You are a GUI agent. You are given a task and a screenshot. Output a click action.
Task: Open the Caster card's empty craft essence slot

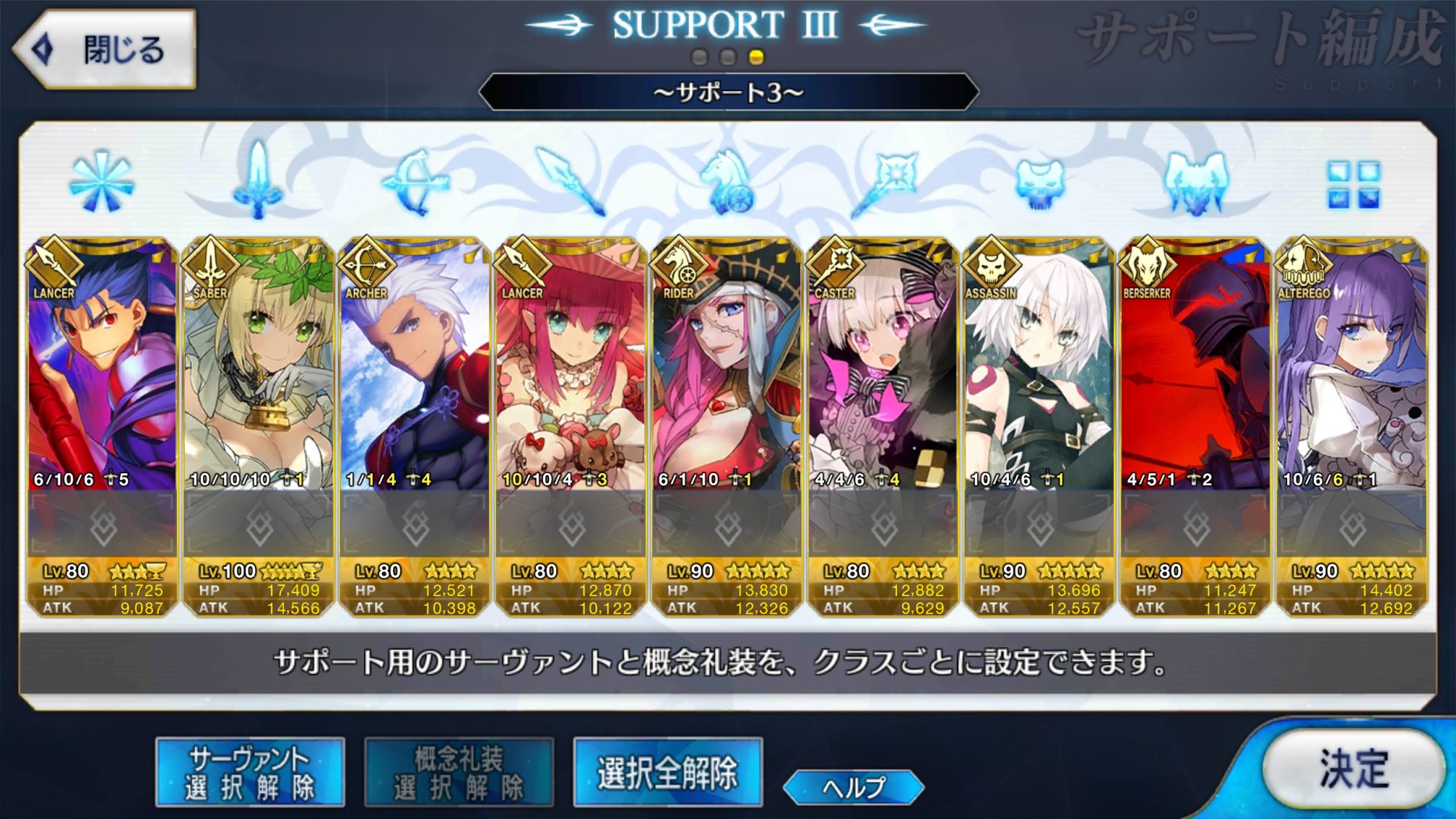pos(884,524)
